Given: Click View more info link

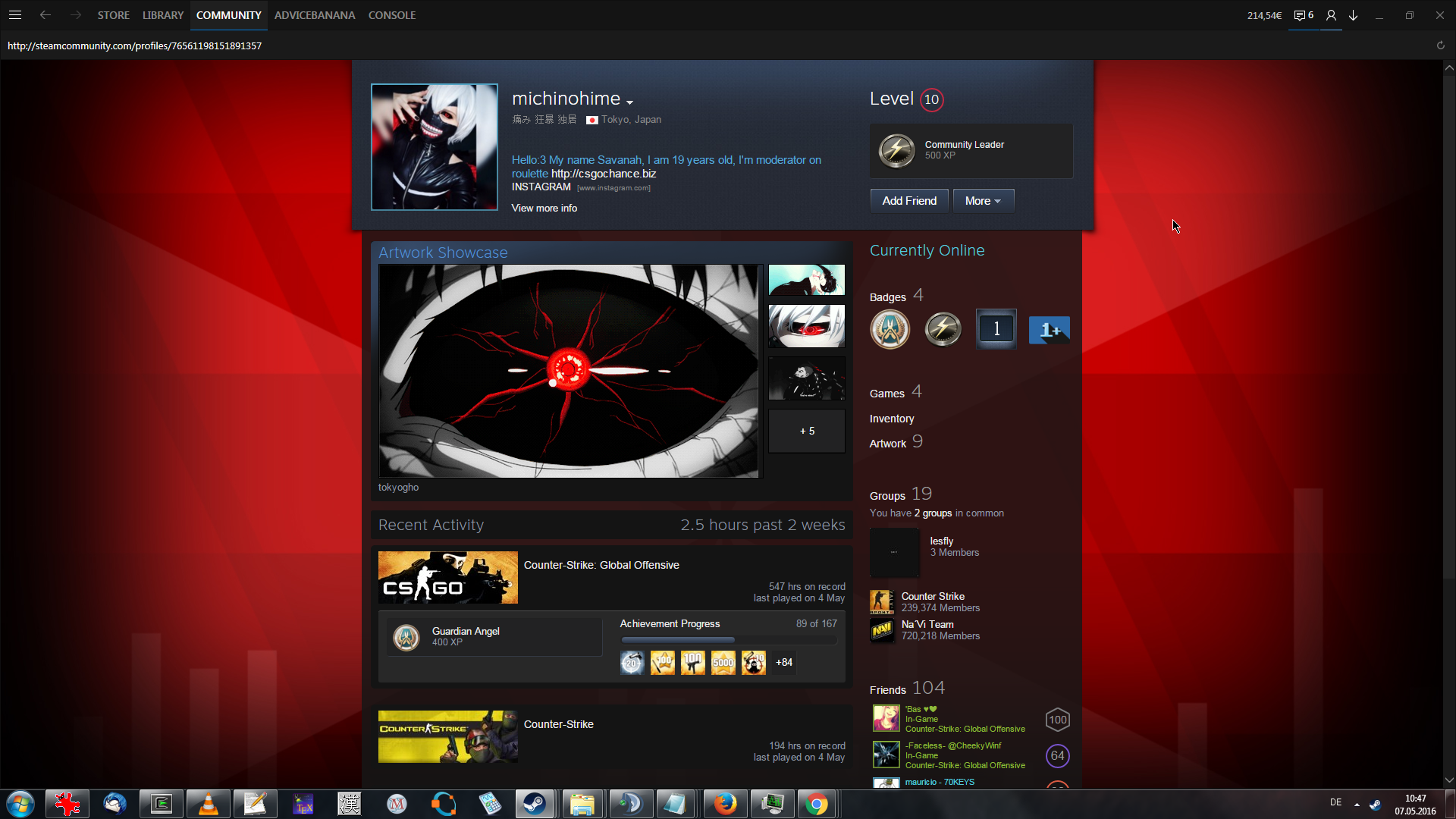Looking at the screenshot, I should click(544, 208).
